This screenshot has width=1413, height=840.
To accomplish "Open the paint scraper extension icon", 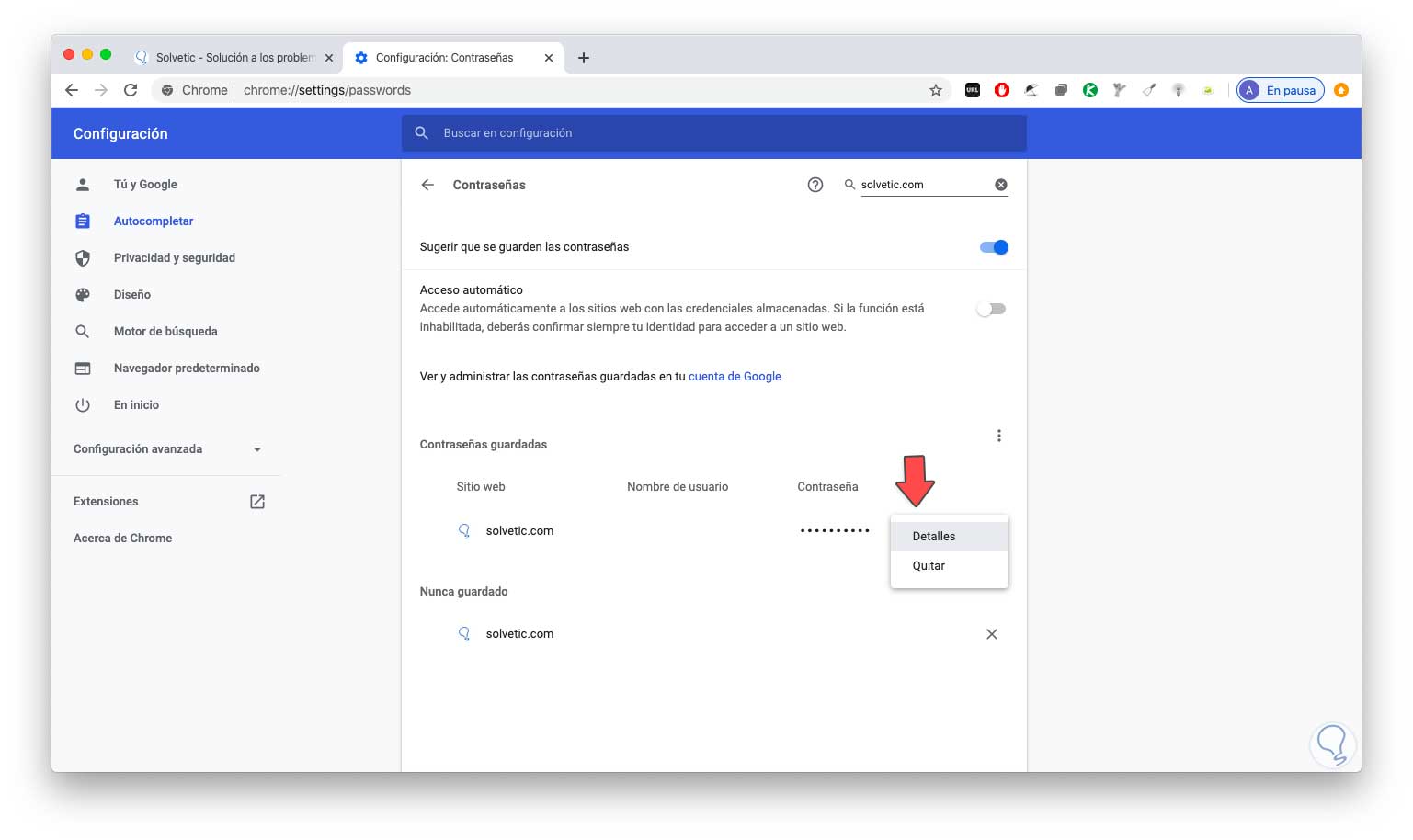I will pyautogui.click(x=1149, y=90).
